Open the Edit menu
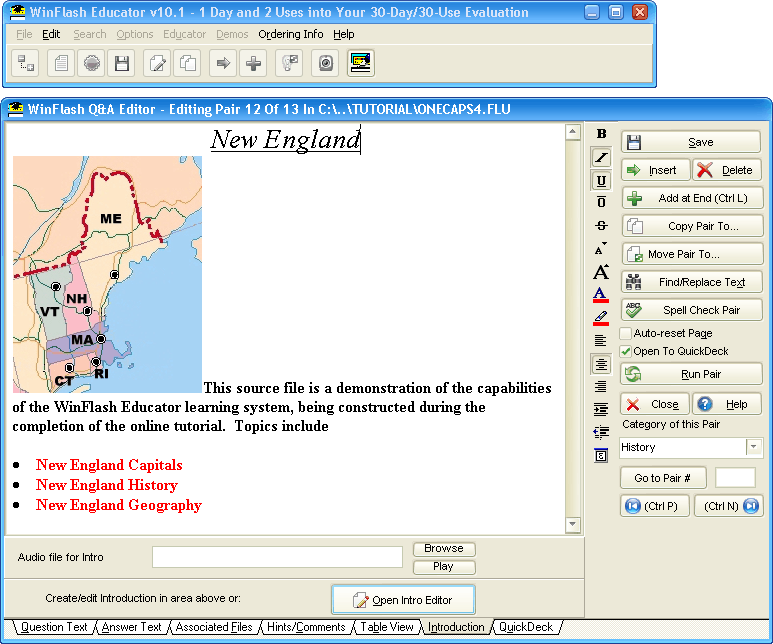 pos(51,34)
